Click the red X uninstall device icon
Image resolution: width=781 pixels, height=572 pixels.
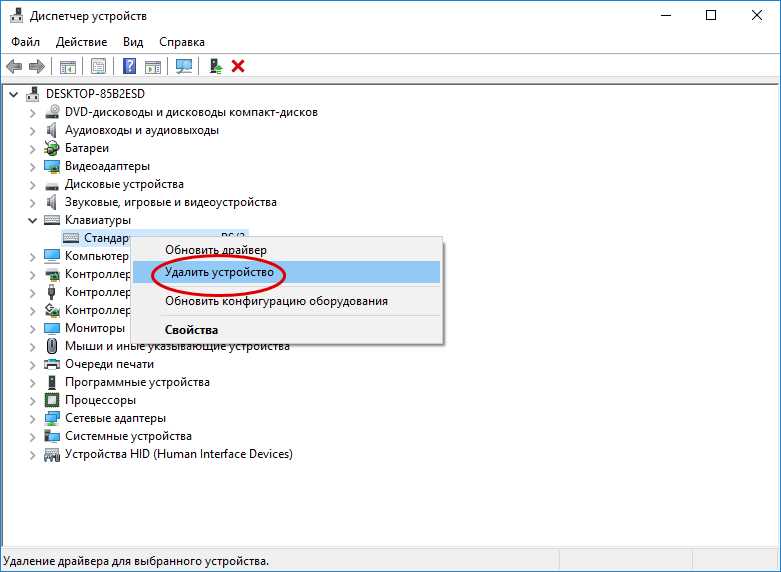(x=238, y=66)
